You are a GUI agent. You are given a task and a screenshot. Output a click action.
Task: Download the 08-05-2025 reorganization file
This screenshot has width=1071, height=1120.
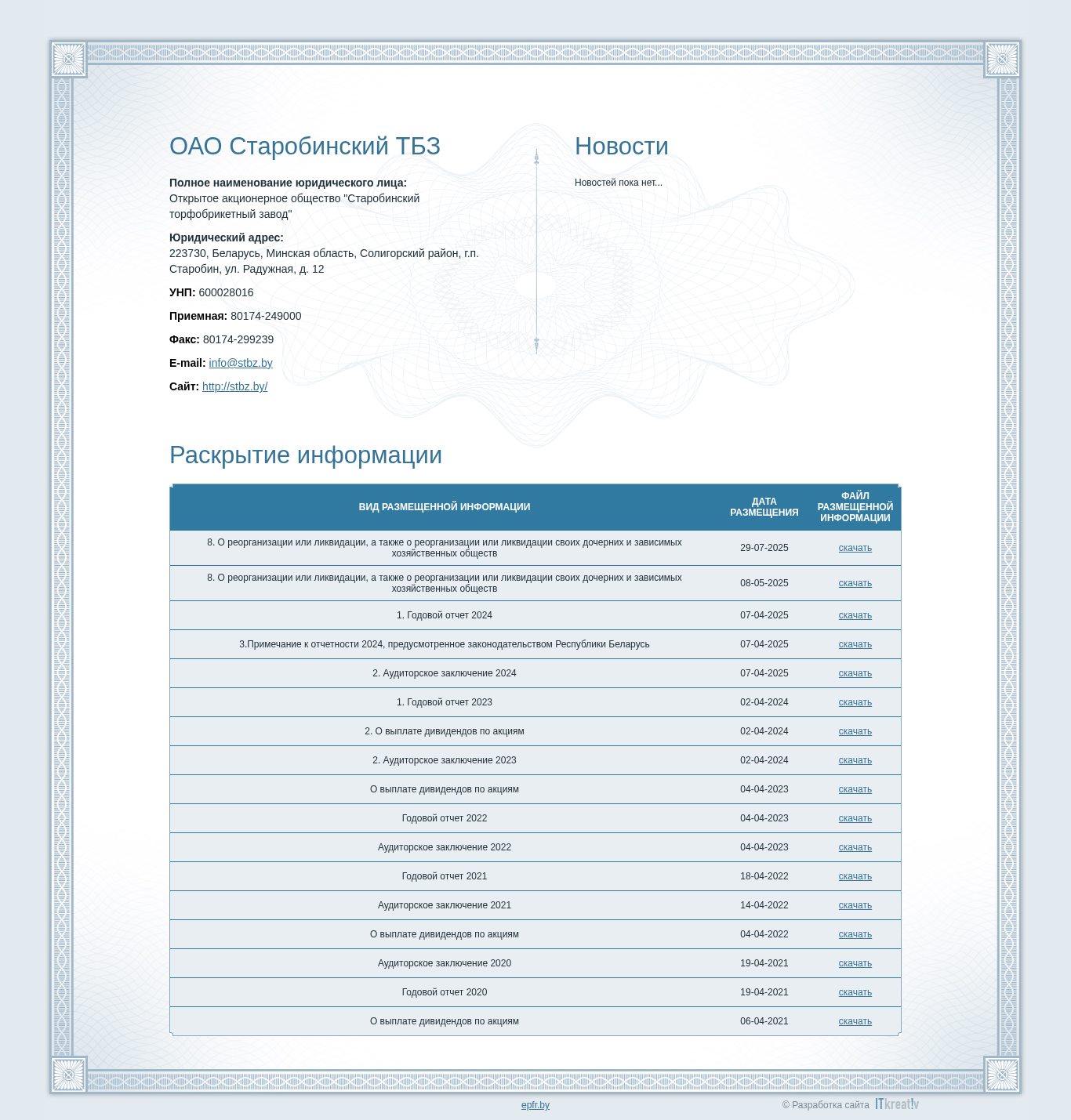pos(855,583)
